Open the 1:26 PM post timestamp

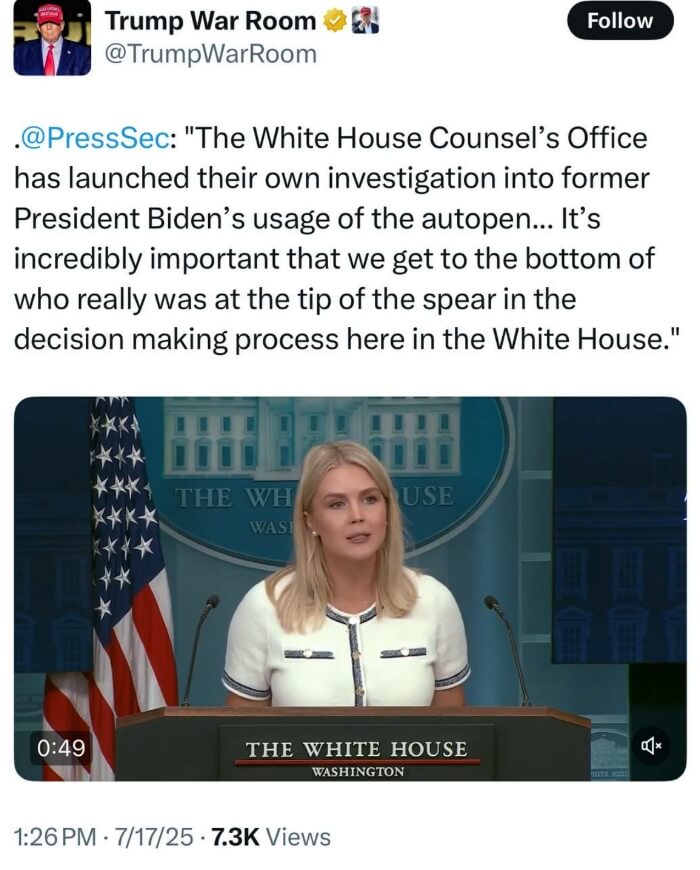(x=55, y=837)
